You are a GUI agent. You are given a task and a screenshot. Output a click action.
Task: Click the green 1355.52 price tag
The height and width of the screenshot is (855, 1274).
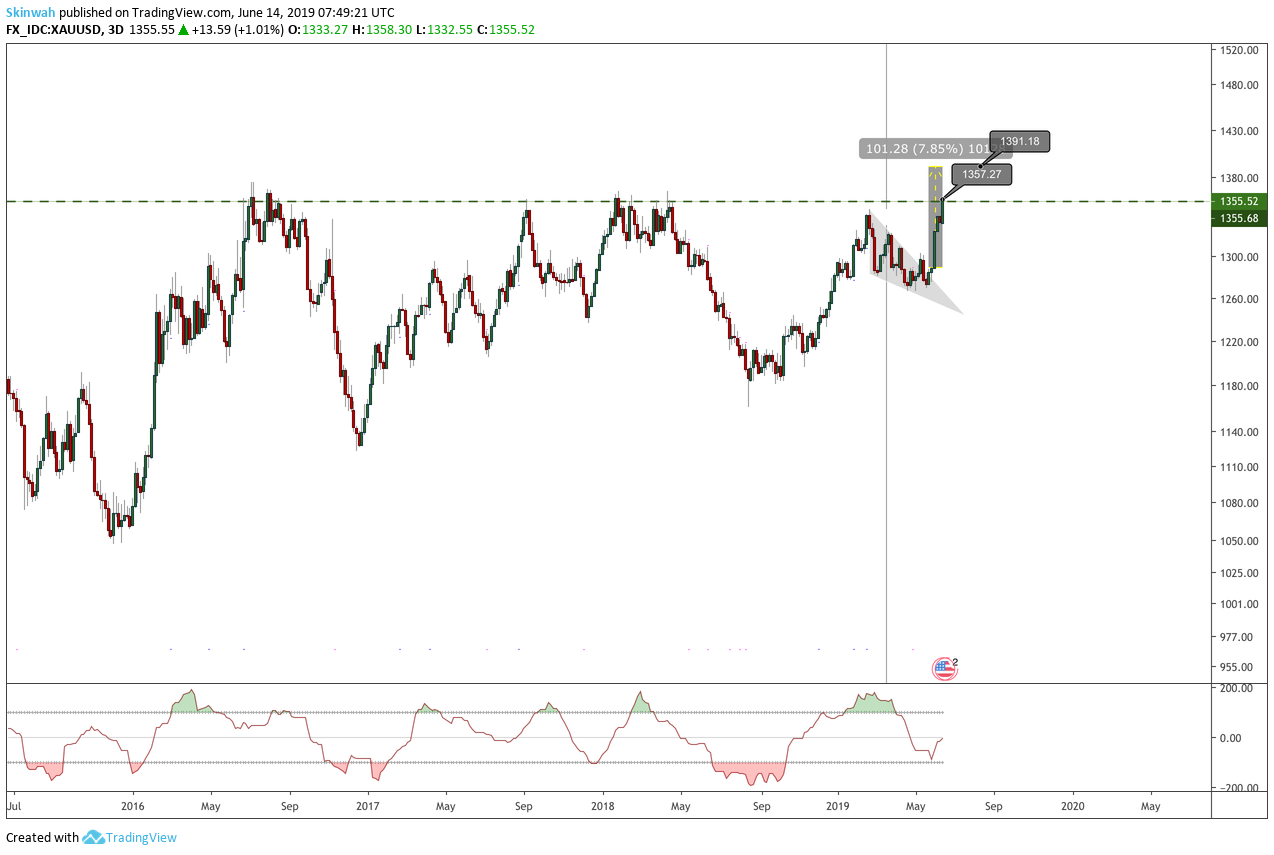tap(1239, 201)
